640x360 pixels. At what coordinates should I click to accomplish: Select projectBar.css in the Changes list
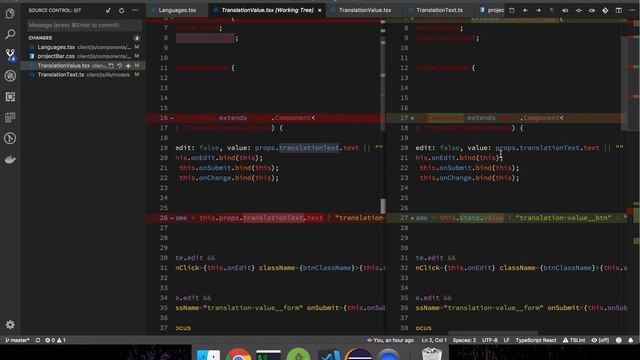coord(84,56)
